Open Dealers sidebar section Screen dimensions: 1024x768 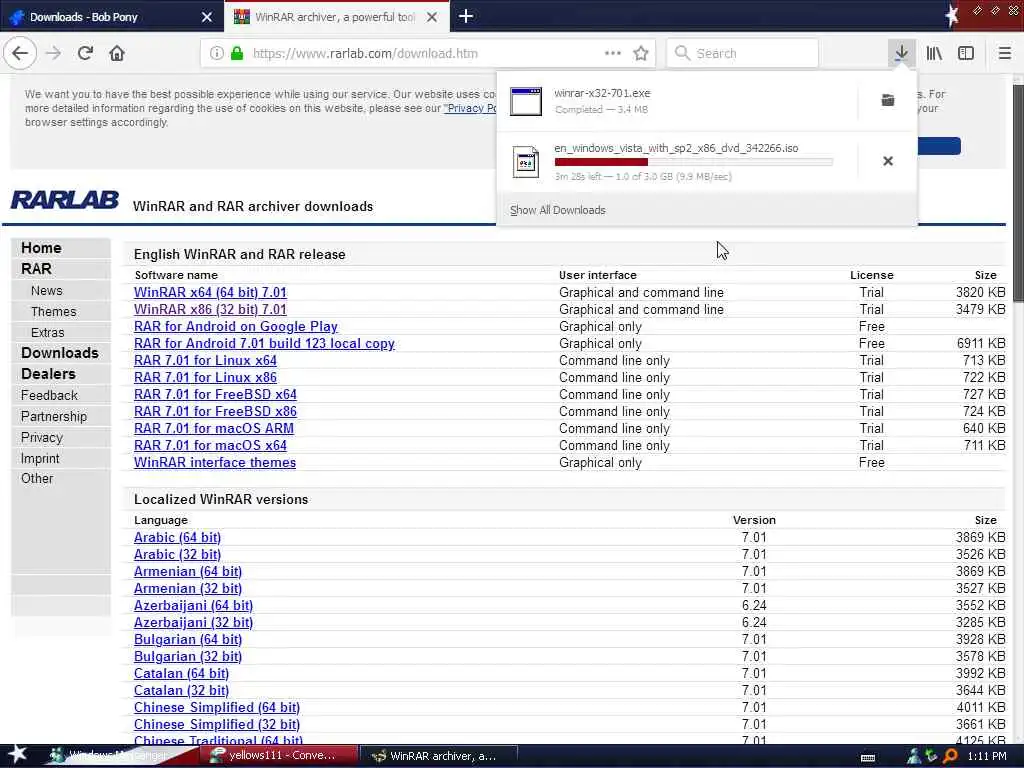coord(48,374)
